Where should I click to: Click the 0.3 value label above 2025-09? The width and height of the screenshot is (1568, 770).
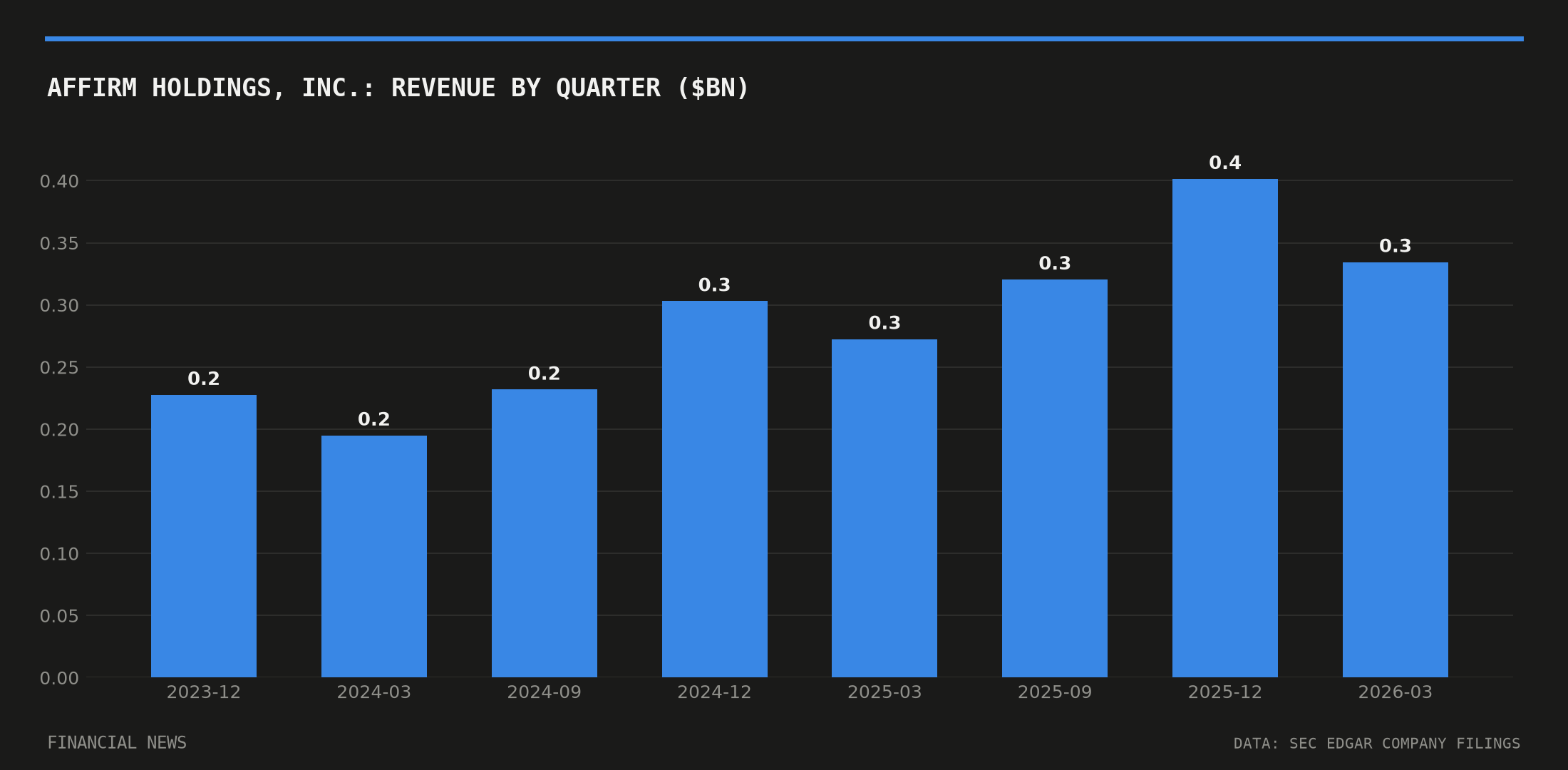tap(1055, 263)
